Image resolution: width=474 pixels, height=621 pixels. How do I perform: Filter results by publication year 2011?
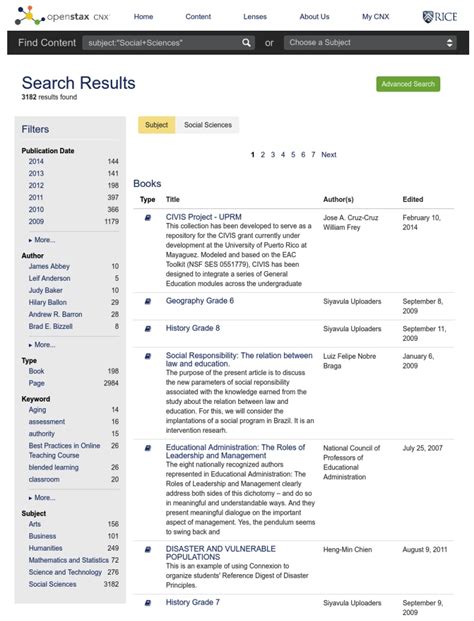(x=36, y=197)
